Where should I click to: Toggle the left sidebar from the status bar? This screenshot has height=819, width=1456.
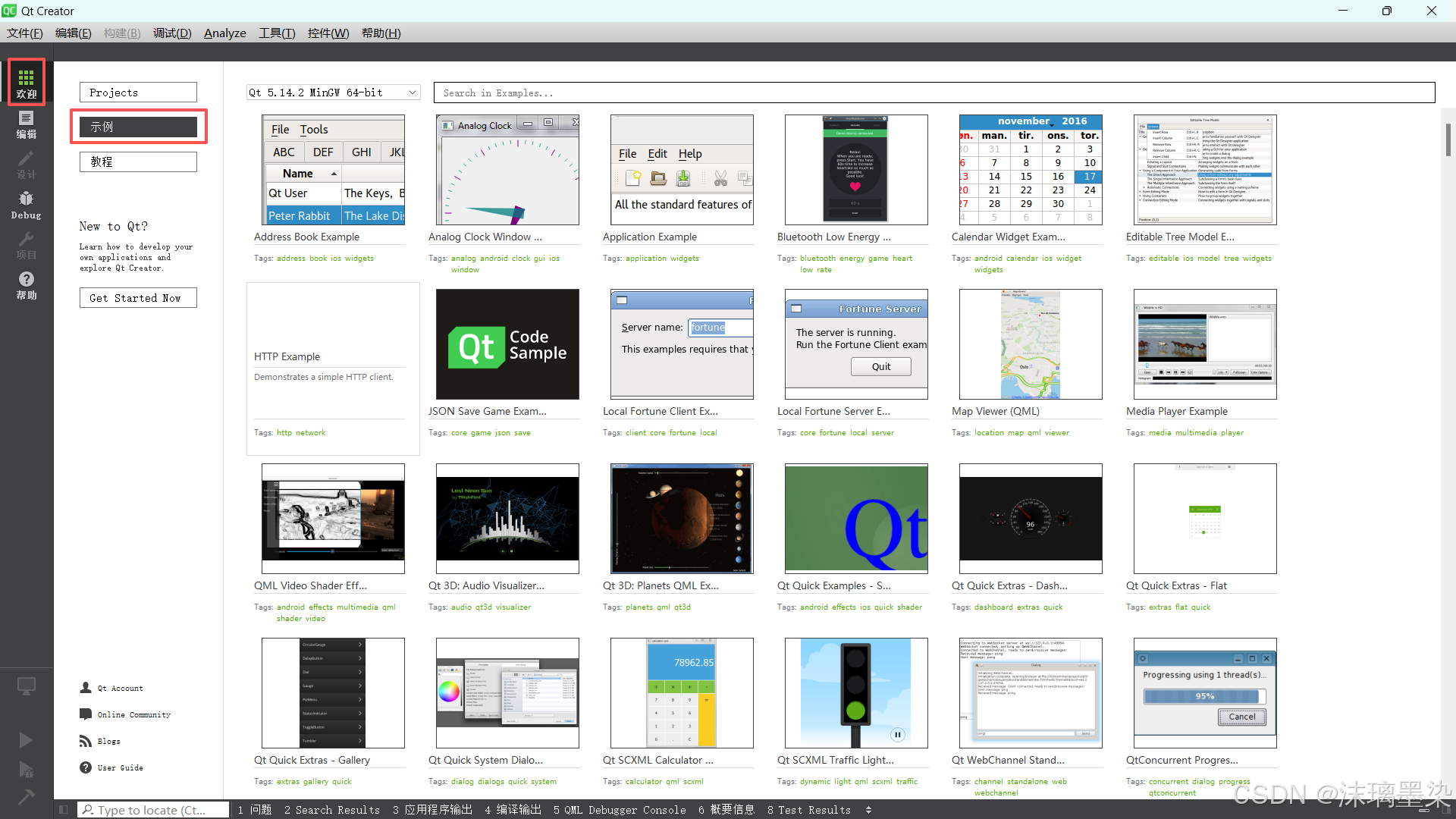pyautogui.click(x=64, y=810)
